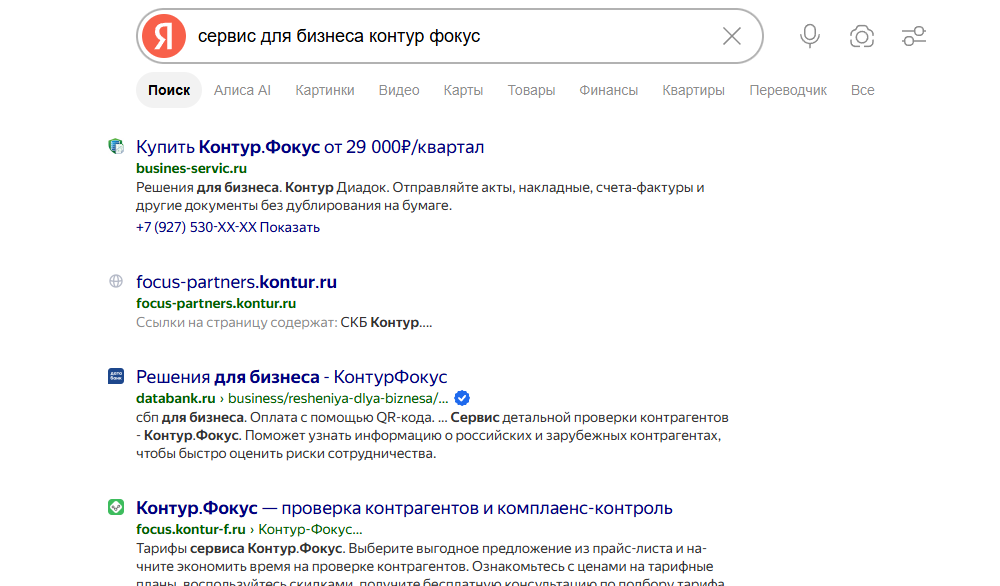Click the text Ссылки на страницу содержат
Screen dimensions: 1000x586
click(237, 323)
